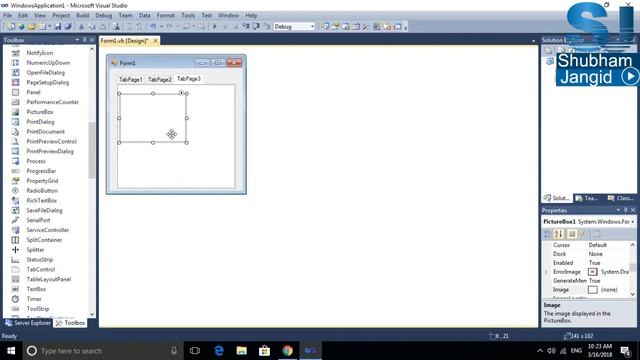Image resolution: width=640 pixels, height=360 pixels.
Task: Open Microsoft Store from taskbar
Action: click(x=264, y=351)
